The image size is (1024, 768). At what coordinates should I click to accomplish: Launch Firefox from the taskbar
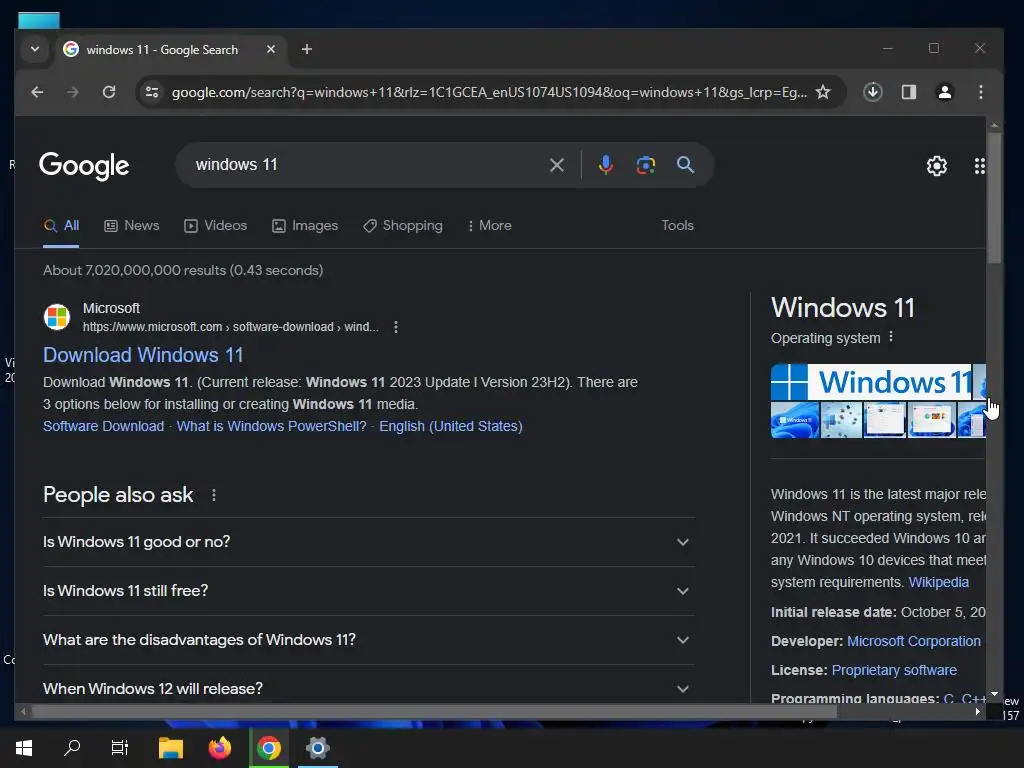tap(219, 748)
